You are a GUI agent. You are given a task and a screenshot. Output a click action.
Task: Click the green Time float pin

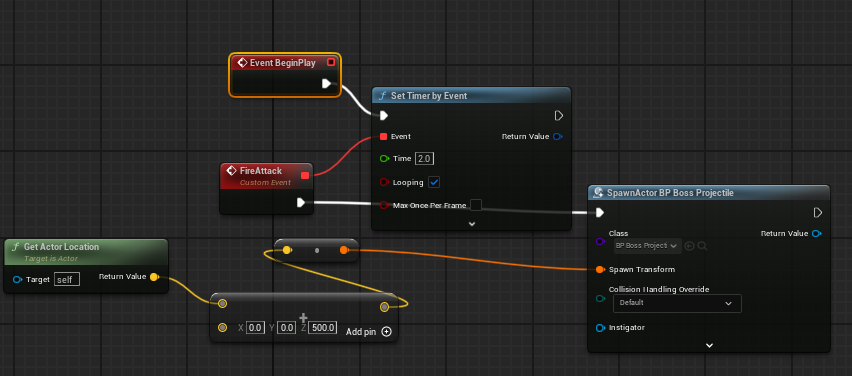point(385,159)
